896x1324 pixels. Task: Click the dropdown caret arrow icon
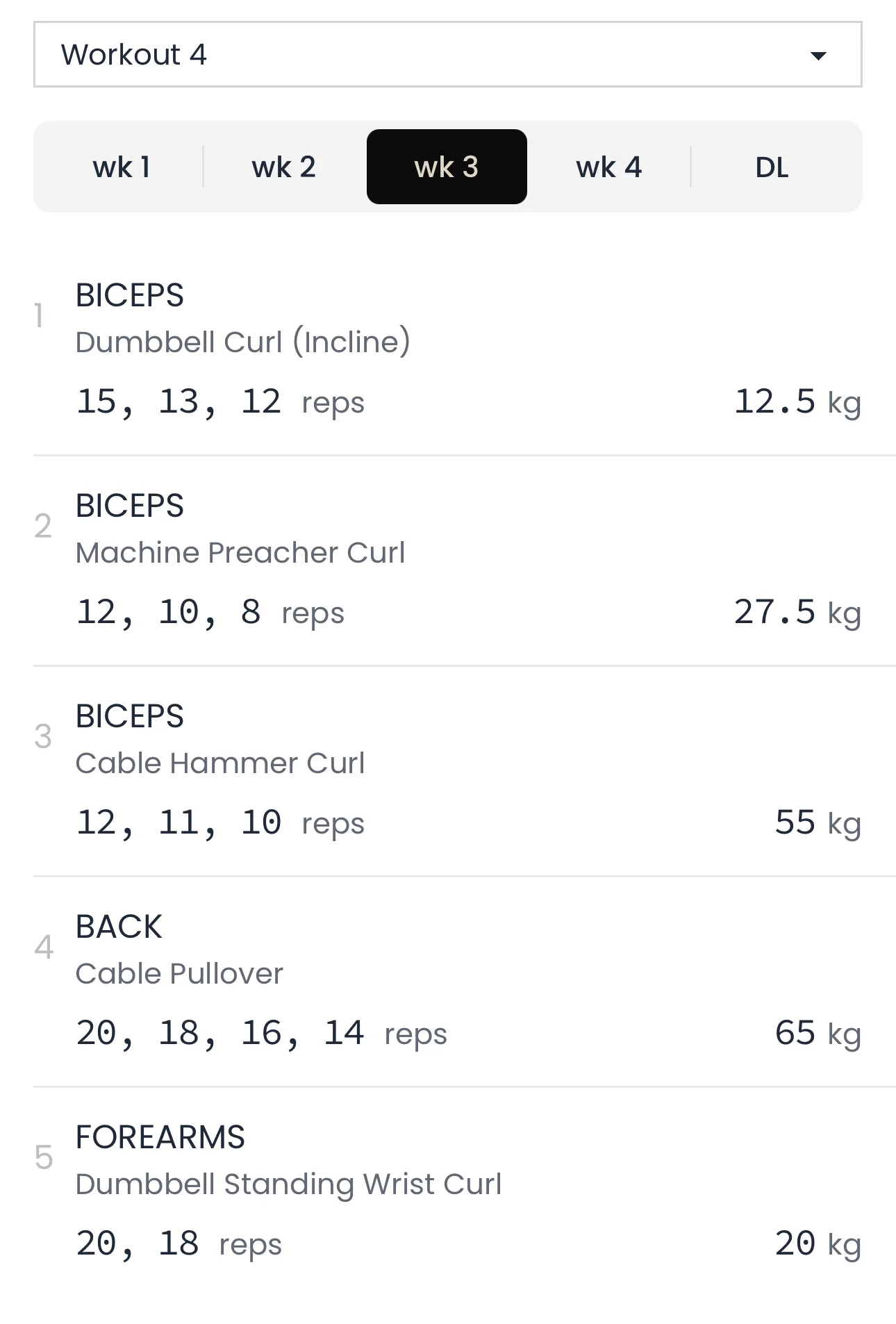coord(818,56)
